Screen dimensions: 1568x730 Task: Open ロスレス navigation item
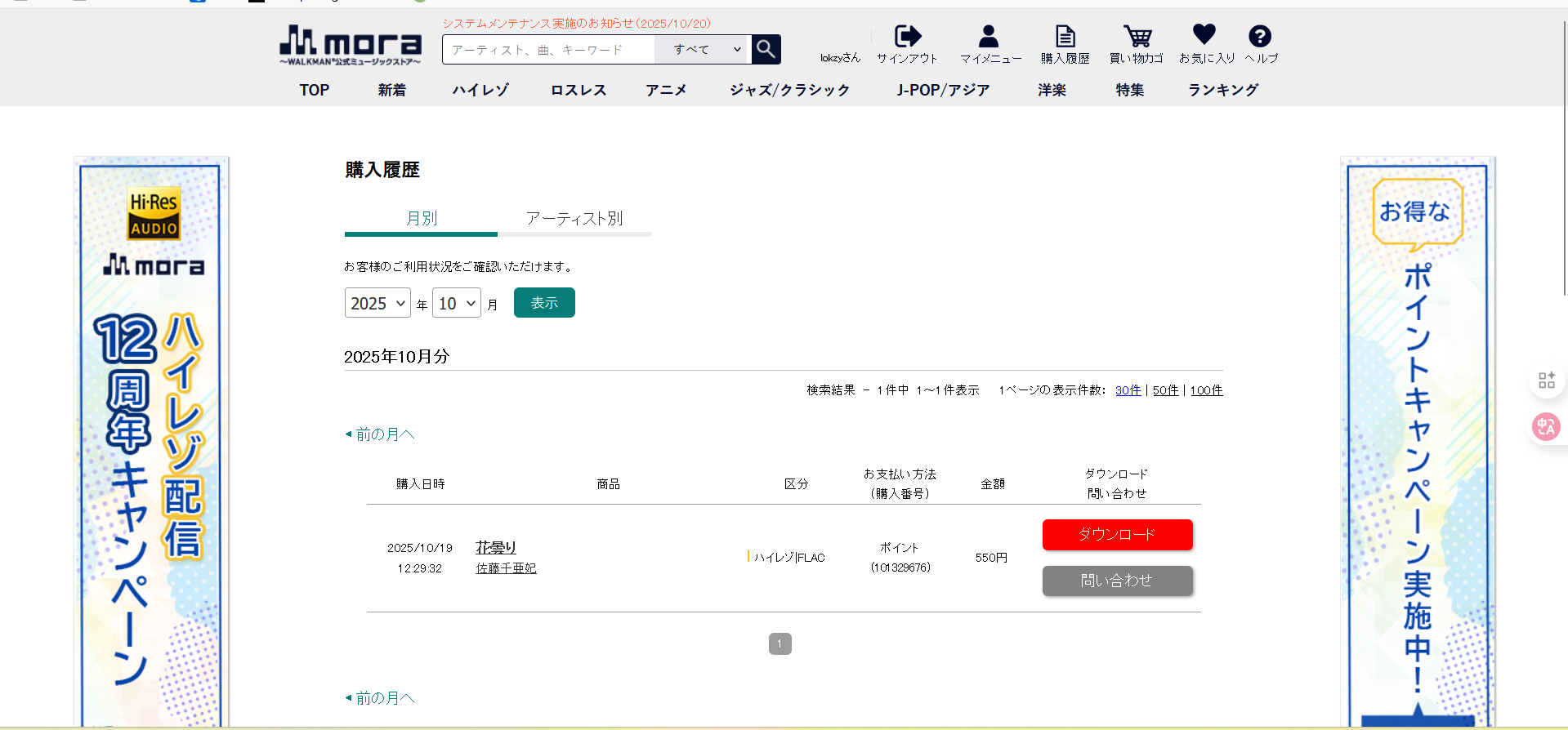point(579,90)
